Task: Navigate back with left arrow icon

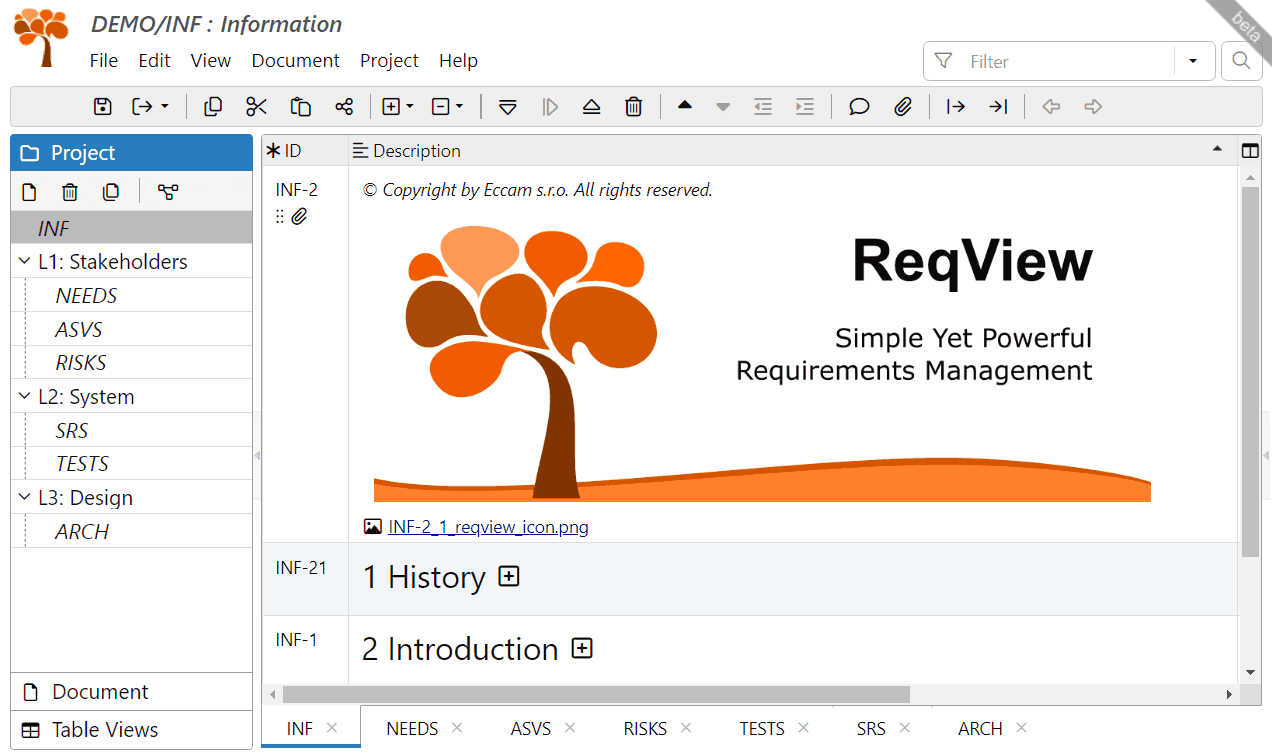Action: click(1051, 106)
